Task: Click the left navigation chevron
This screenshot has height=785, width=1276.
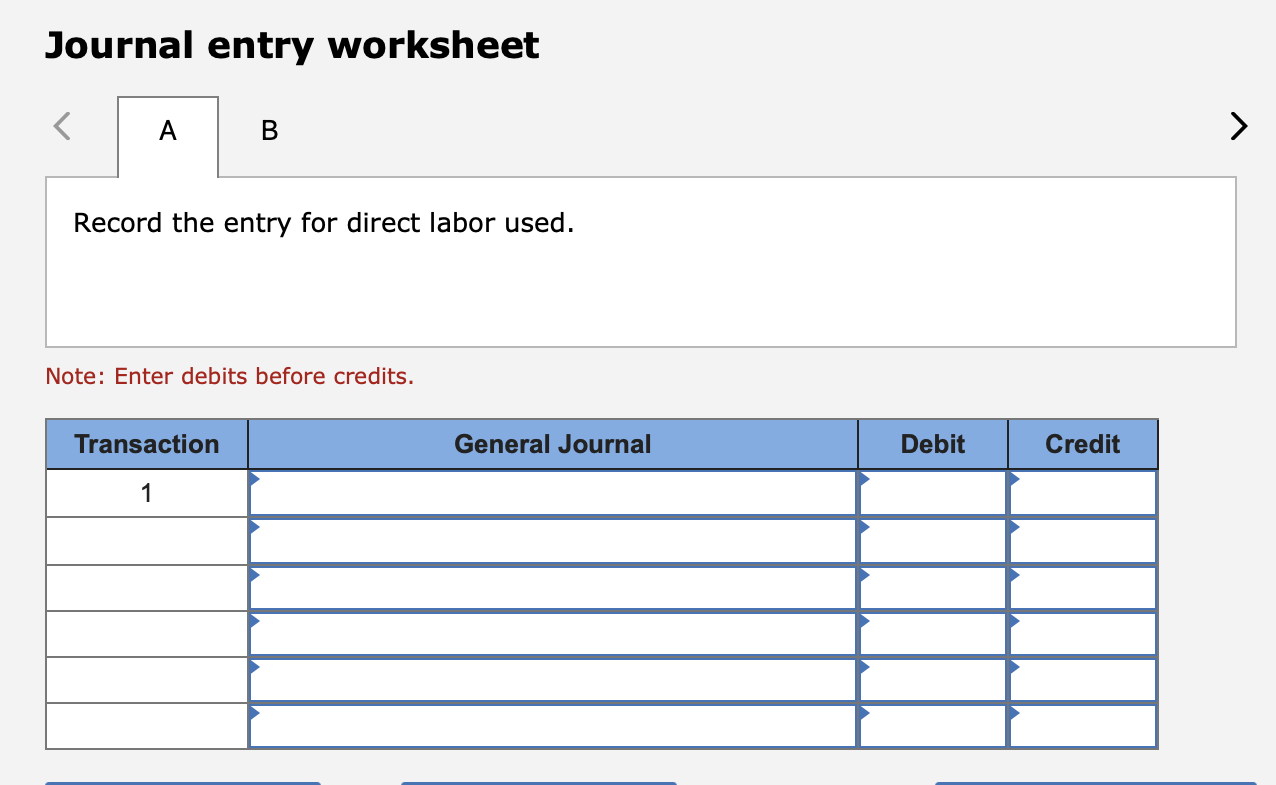Action: pyautogui.click(x=61, y=126)
